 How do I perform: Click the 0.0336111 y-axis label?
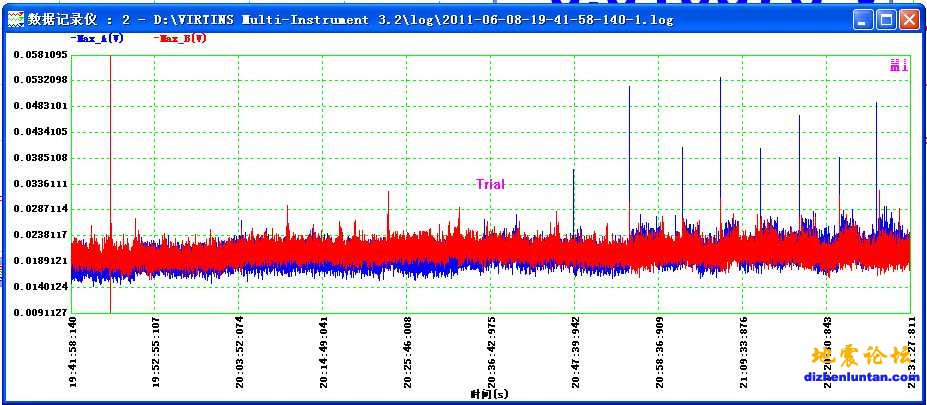(x=40, y=183)
